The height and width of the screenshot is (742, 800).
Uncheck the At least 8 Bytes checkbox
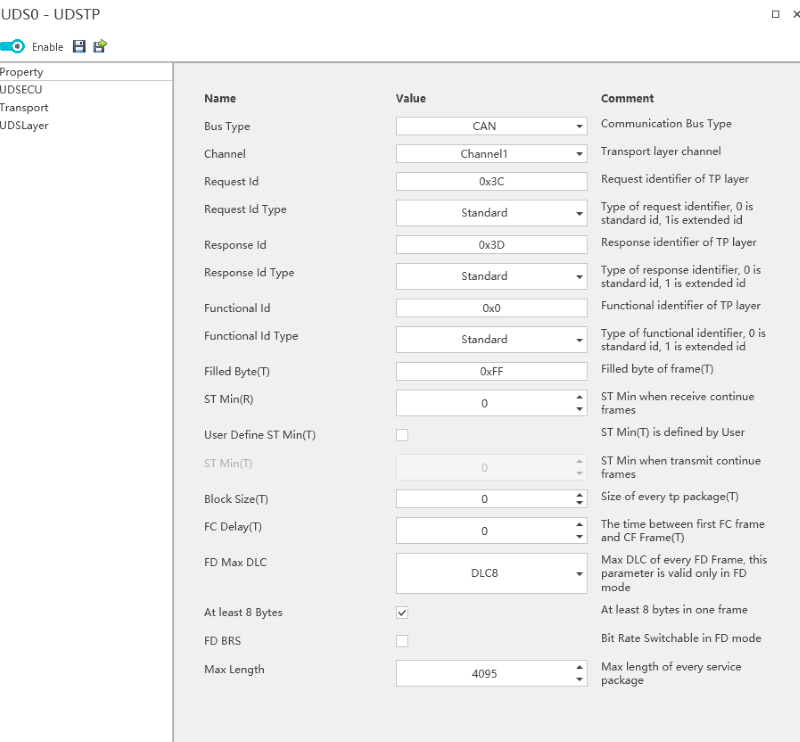(402, 612)
